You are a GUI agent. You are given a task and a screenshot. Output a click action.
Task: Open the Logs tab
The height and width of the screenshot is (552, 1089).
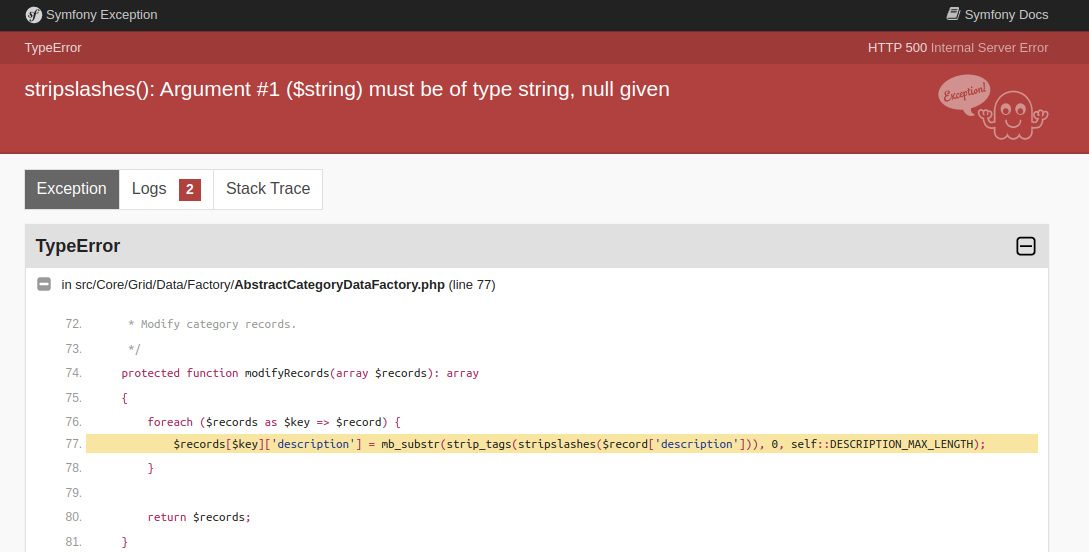pyautogui.click(x=149, y=189)
